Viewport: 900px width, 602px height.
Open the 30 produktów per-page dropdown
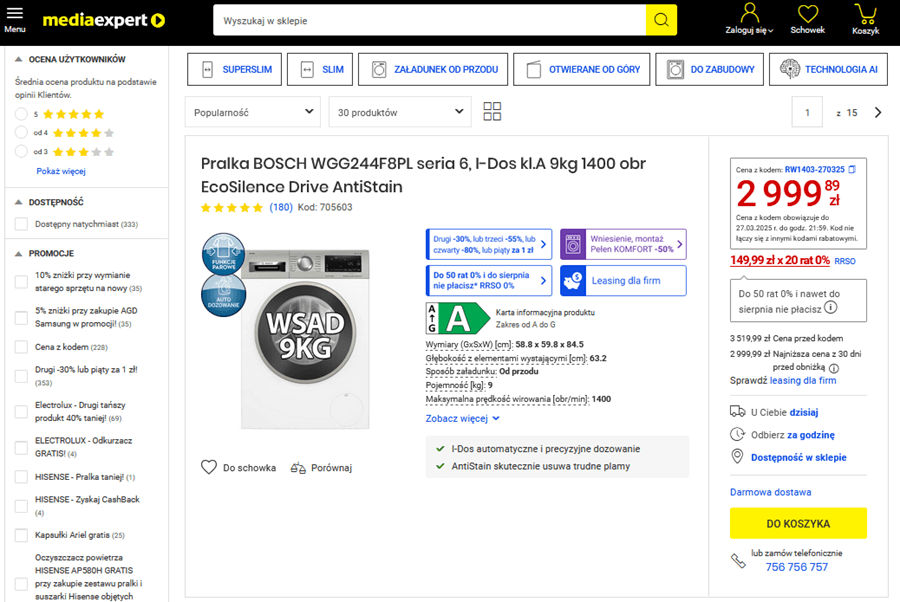click(x=399, y=112)
